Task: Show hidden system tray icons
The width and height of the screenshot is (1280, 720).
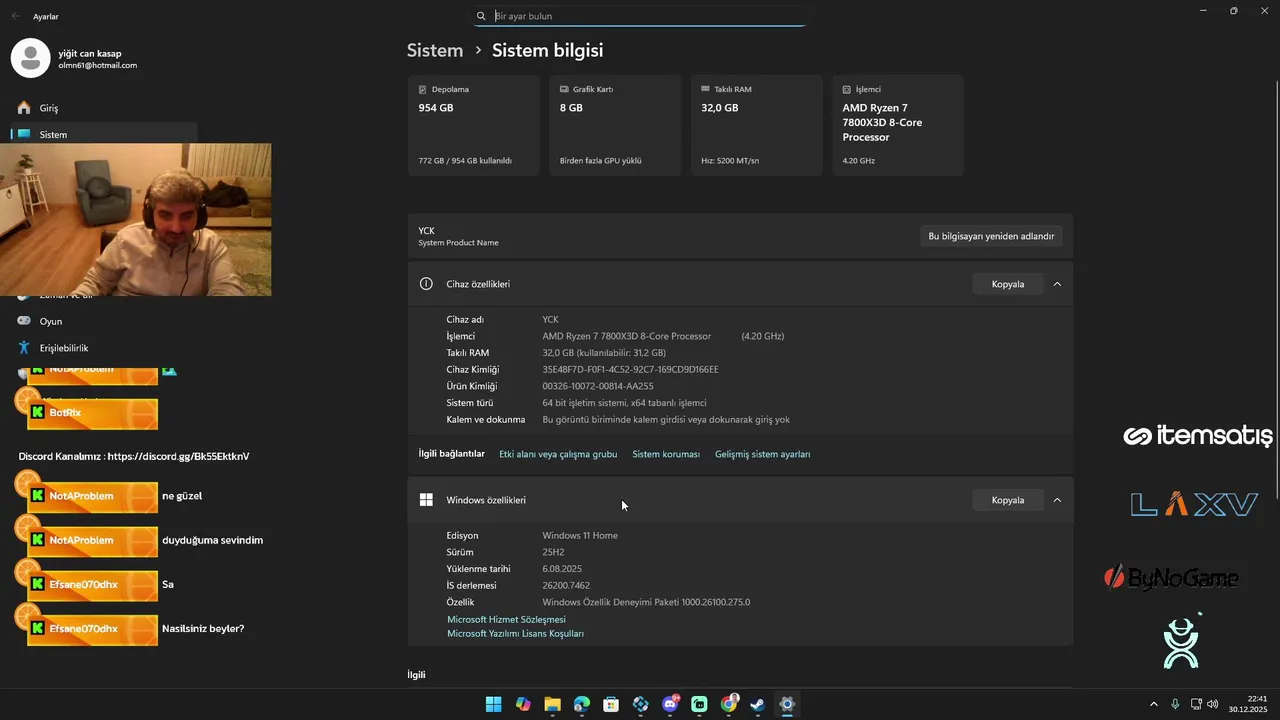Action: coord(1153,704)
